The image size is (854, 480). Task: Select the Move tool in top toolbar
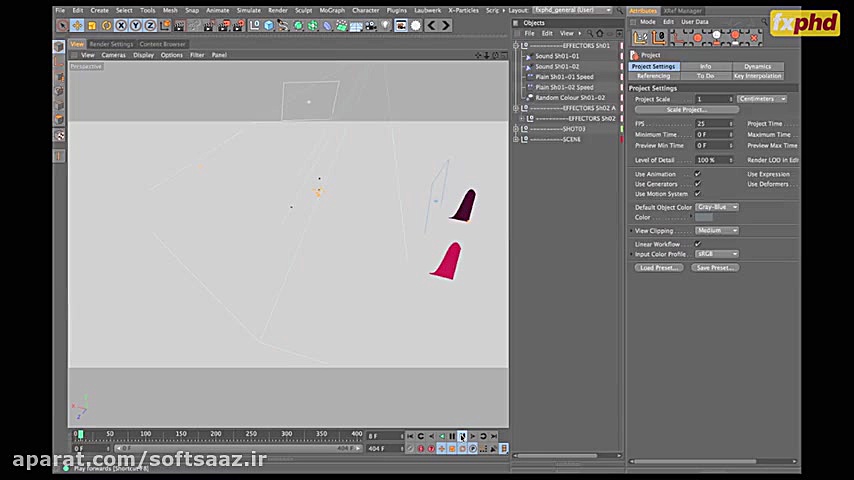tap(77, 25)
